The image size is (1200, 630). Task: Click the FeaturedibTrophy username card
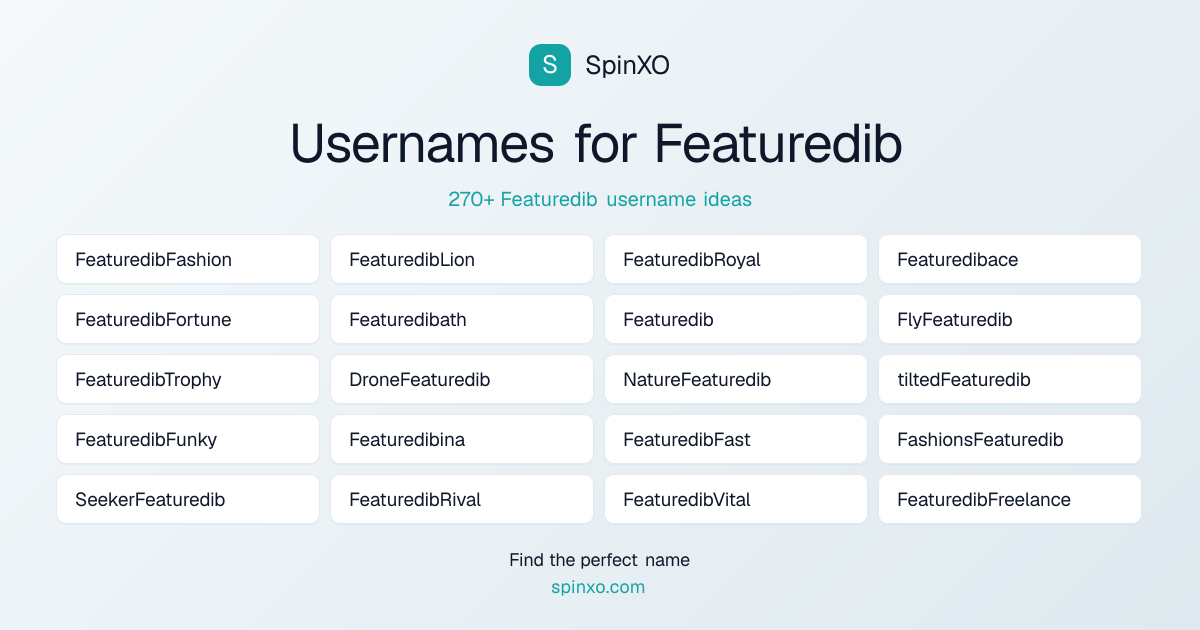pyautogui.click(x=188, y=379)
